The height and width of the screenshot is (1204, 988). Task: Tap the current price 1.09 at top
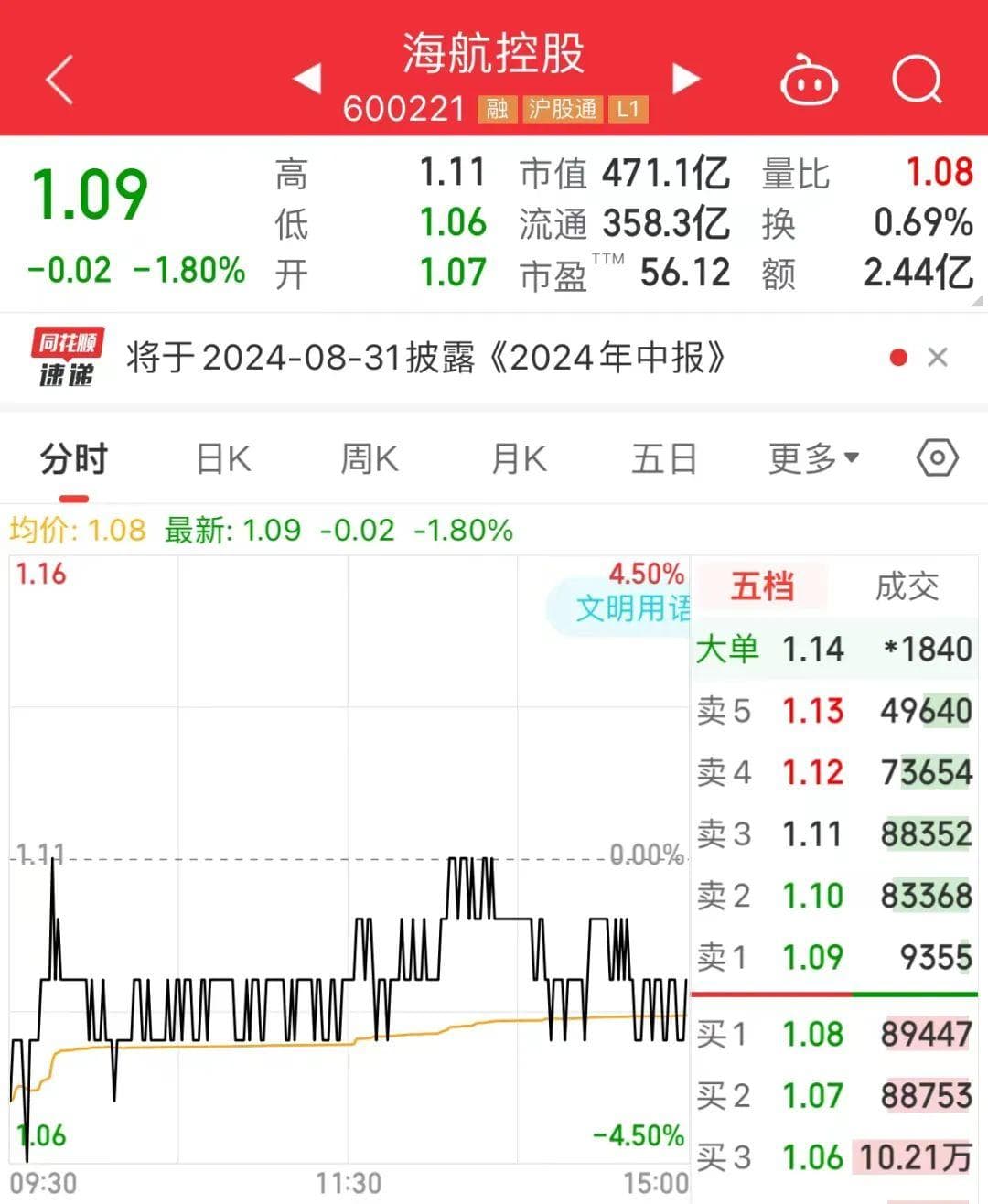pos(89,195)
